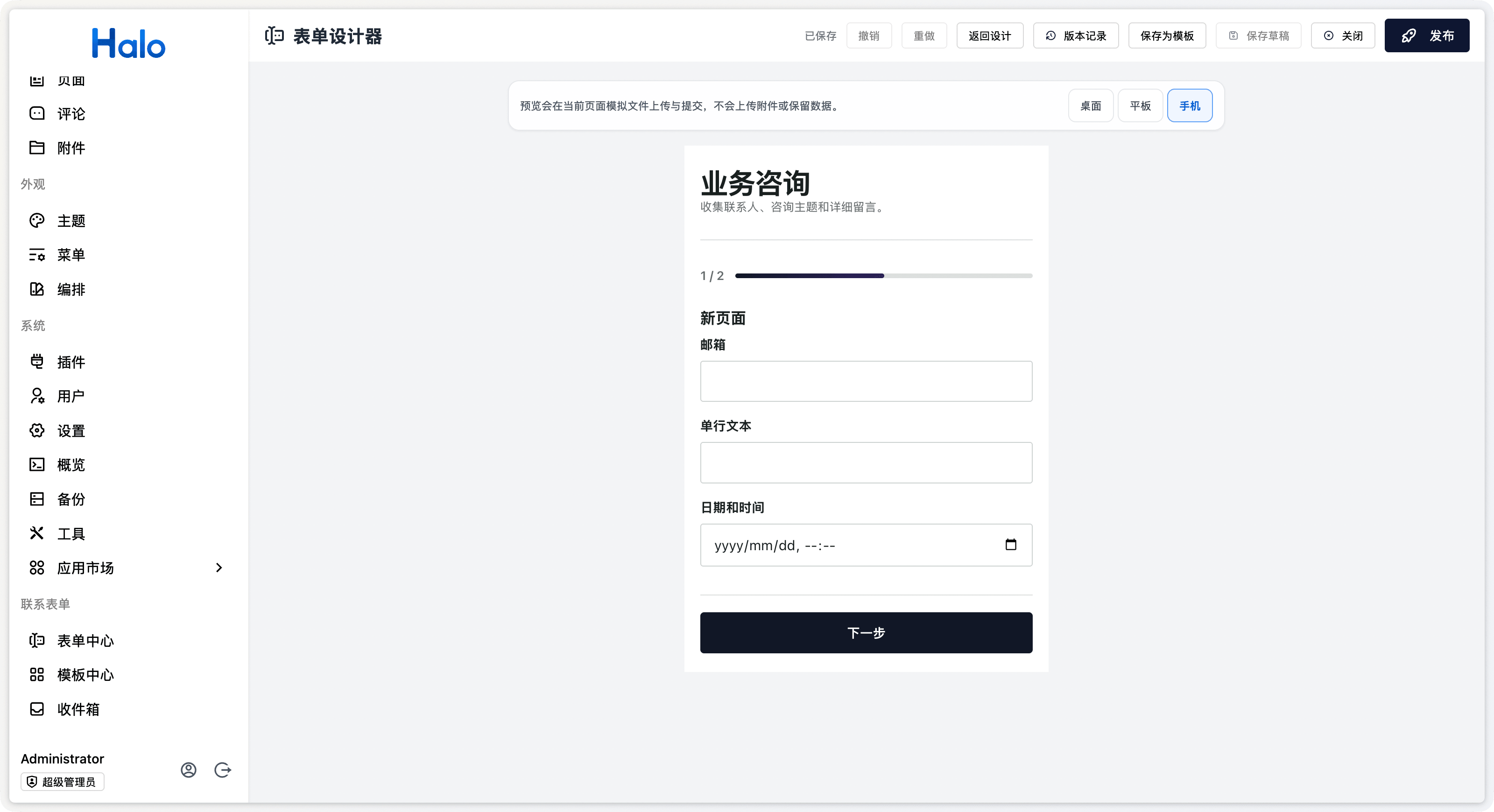The image size is (1494, 812).
Task: Click the 1/2 progress bar
Action: (x=883, y=276)
